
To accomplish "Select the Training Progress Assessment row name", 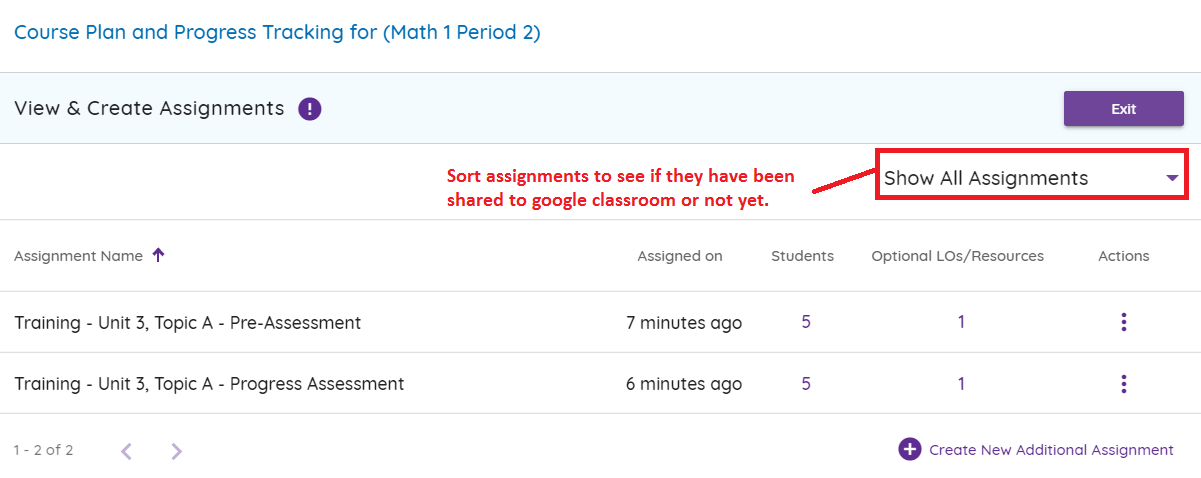I will (209, 384).
